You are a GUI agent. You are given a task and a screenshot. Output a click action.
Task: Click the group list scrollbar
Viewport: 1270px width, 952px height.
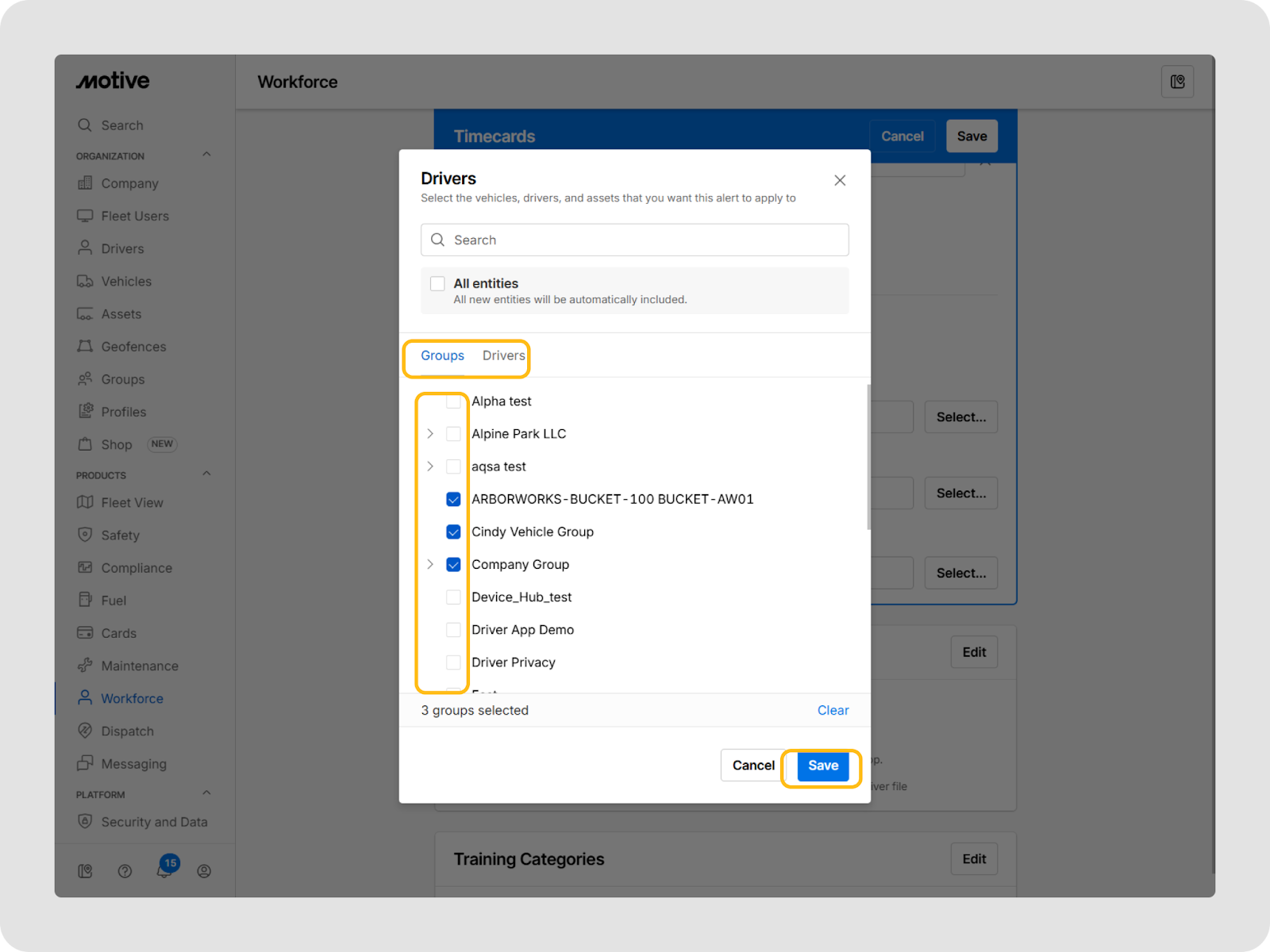pyautogui.click(x=868, y=457)
